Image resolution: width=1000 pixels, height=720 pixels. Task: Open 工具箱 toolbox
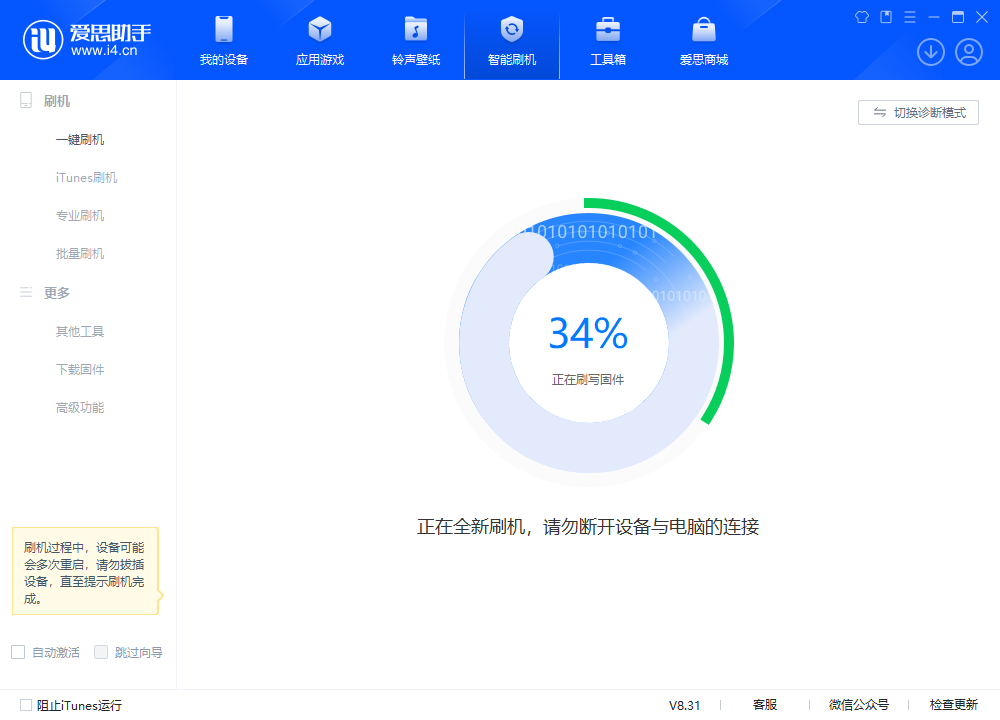(607, 40)
